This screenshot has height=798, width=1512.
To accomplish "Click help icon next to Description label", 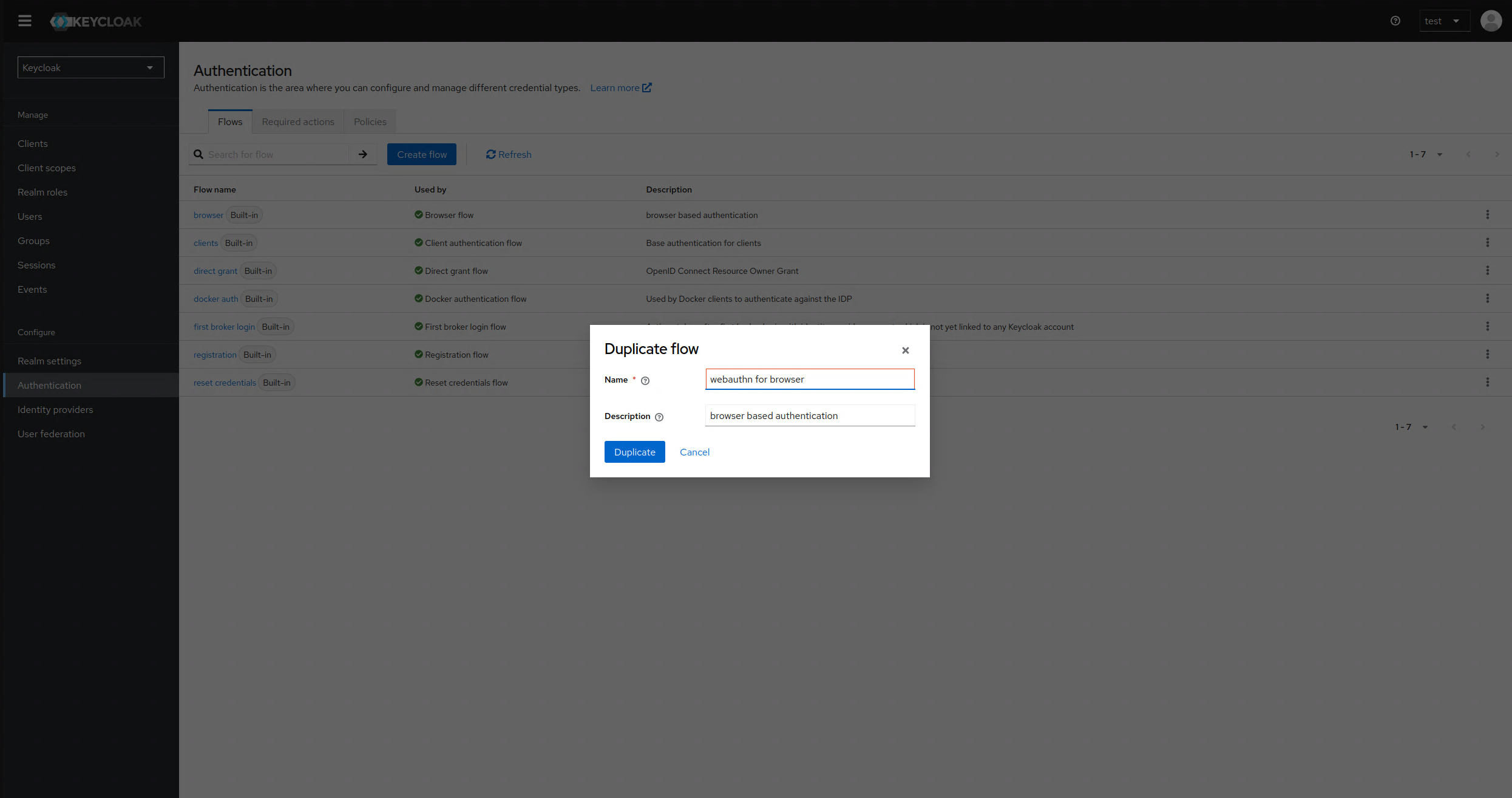I will pyautogui.click(x=659, y=417).
